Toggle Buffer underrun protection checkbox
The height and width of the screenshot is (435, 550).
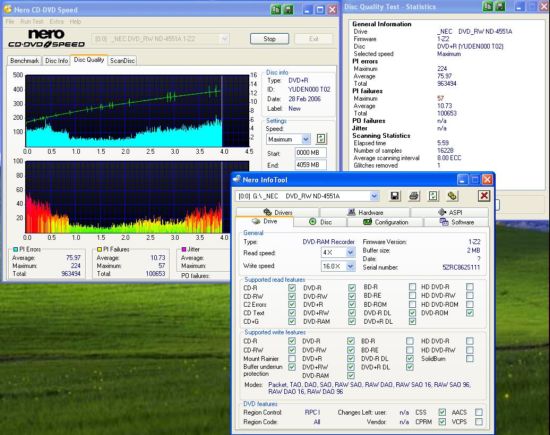(292, 367)
